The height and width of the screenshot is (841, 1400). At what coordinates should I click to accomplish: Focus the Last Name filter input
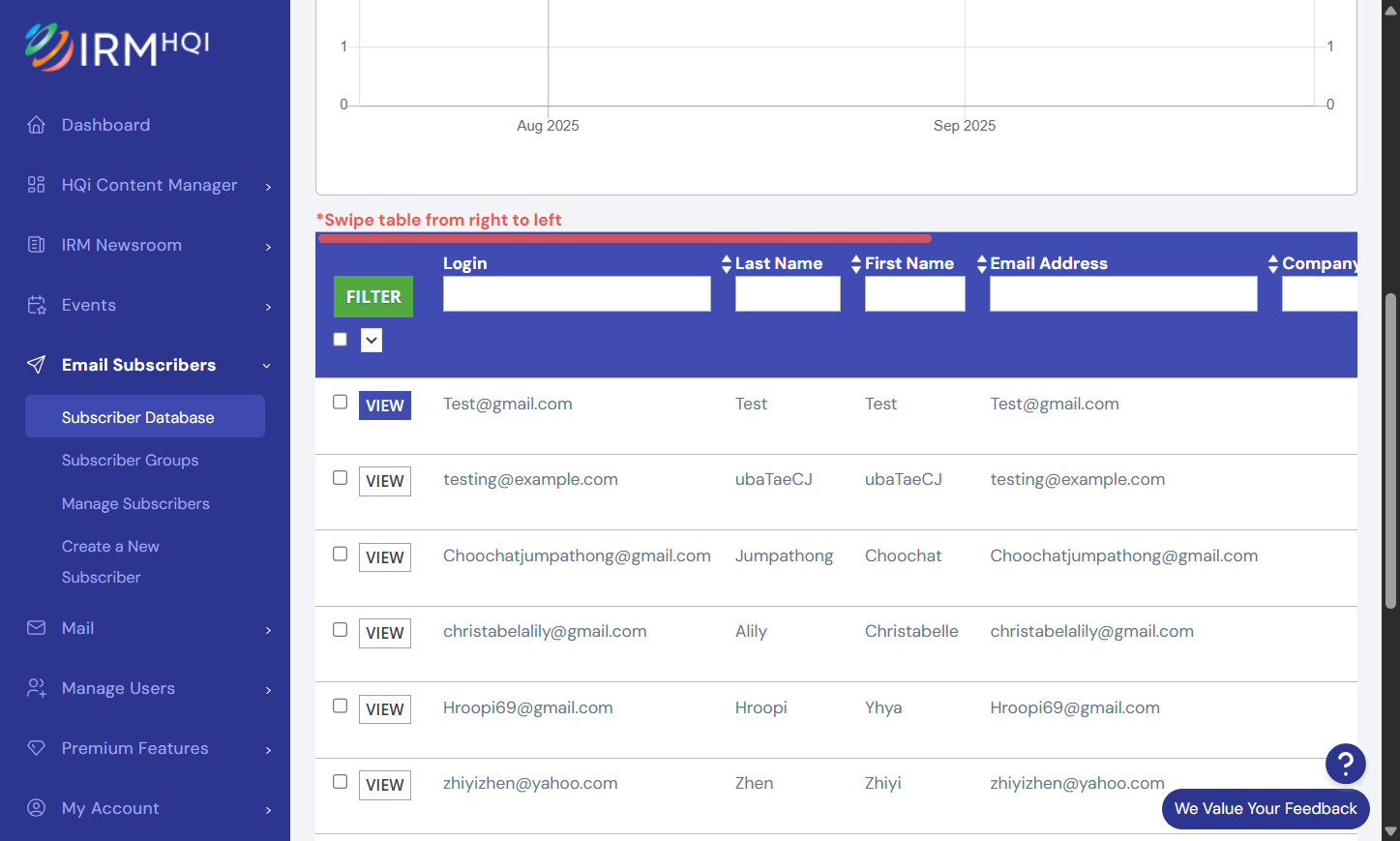tap(788, 294)
